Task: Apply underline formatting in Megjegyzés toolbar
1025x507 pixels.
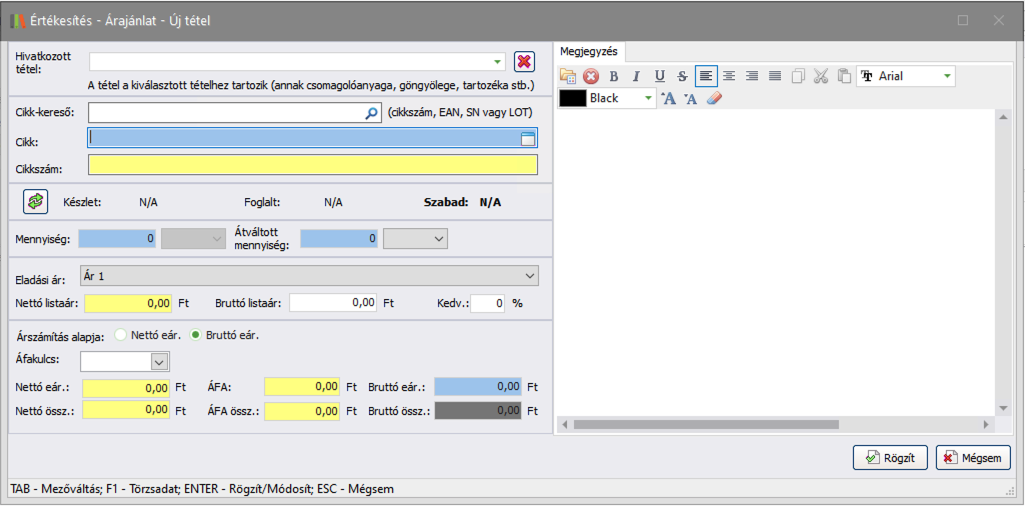Action: [x=659, y=76]
